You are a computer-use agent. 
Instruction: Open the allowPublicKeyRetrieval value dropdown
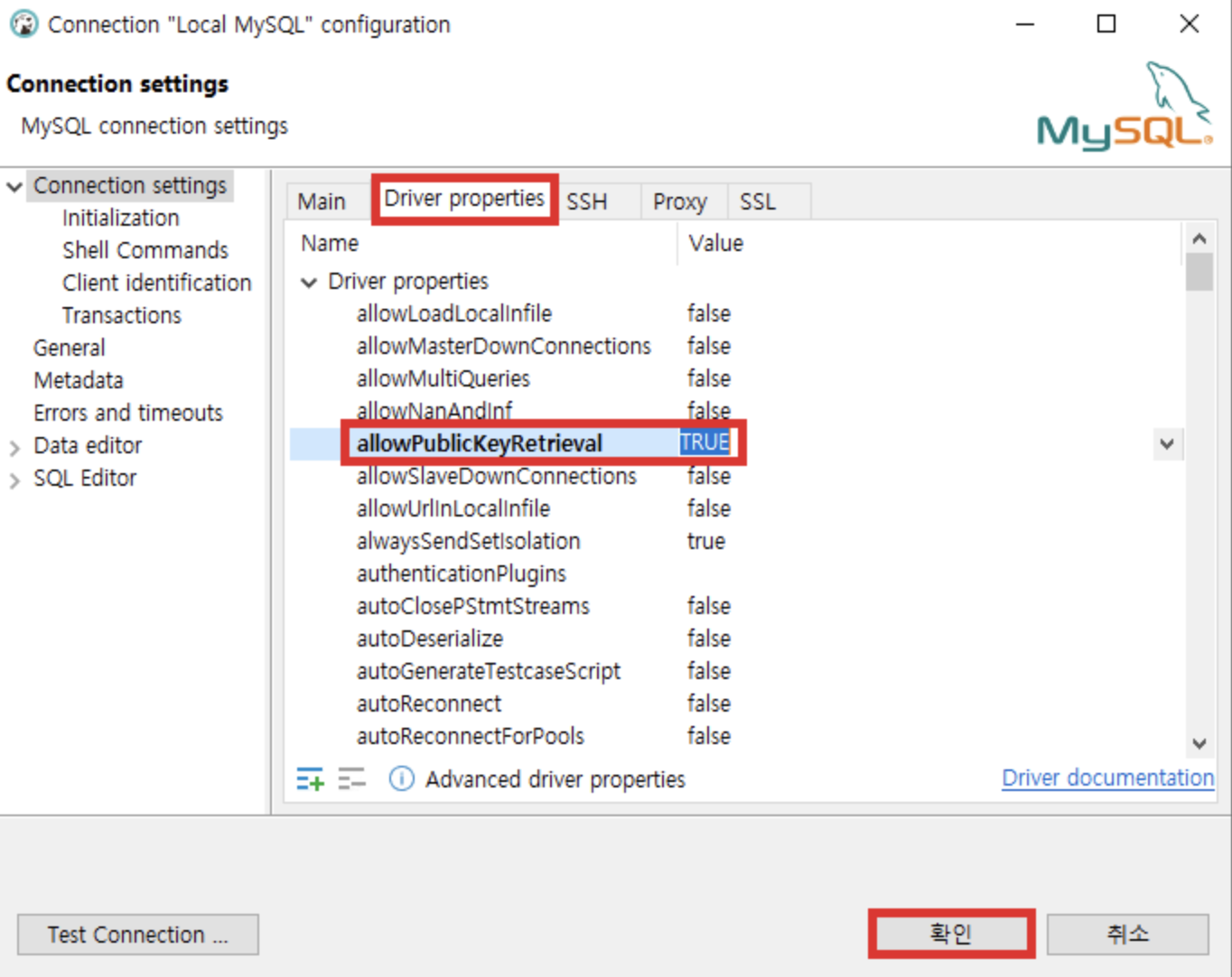coord(1167,443)
